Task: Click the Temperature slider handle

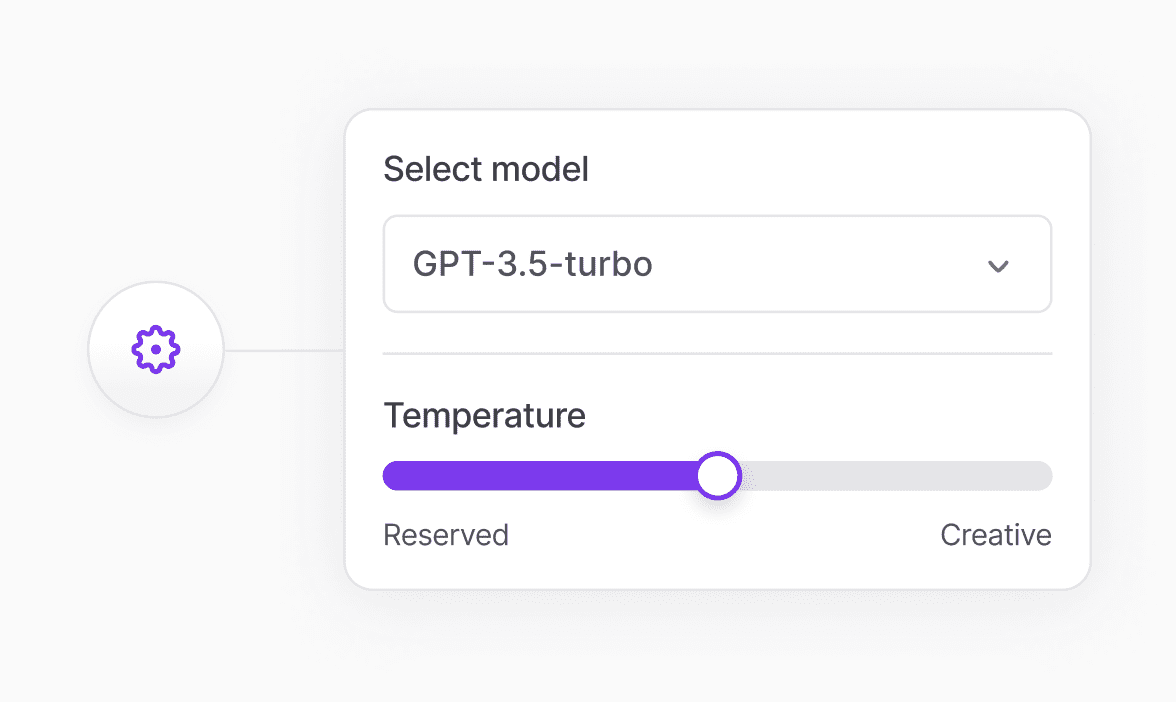Action: coord(718,475)
